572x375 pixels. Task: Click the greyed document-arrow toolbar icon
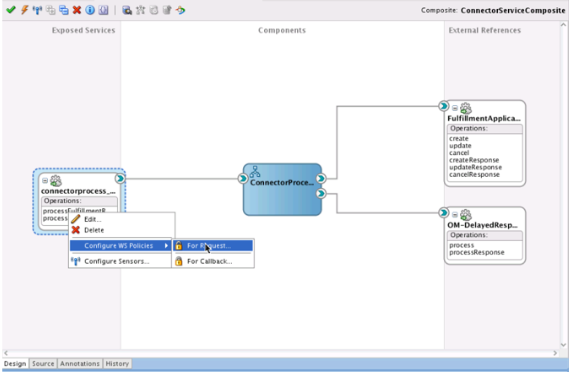click(x=167, y=10)
